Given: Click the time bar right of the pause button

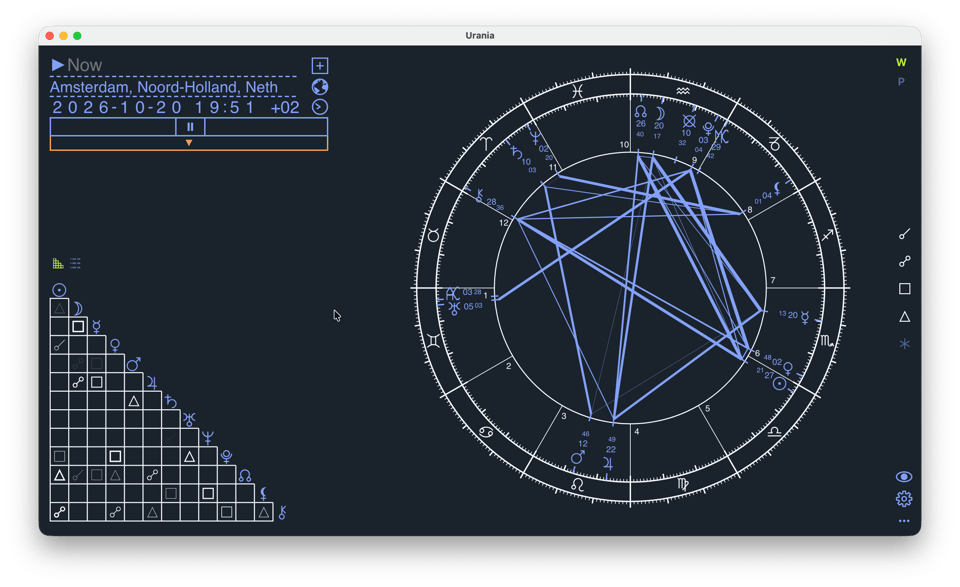Looking at the screenshot, I should click(266, 127).
